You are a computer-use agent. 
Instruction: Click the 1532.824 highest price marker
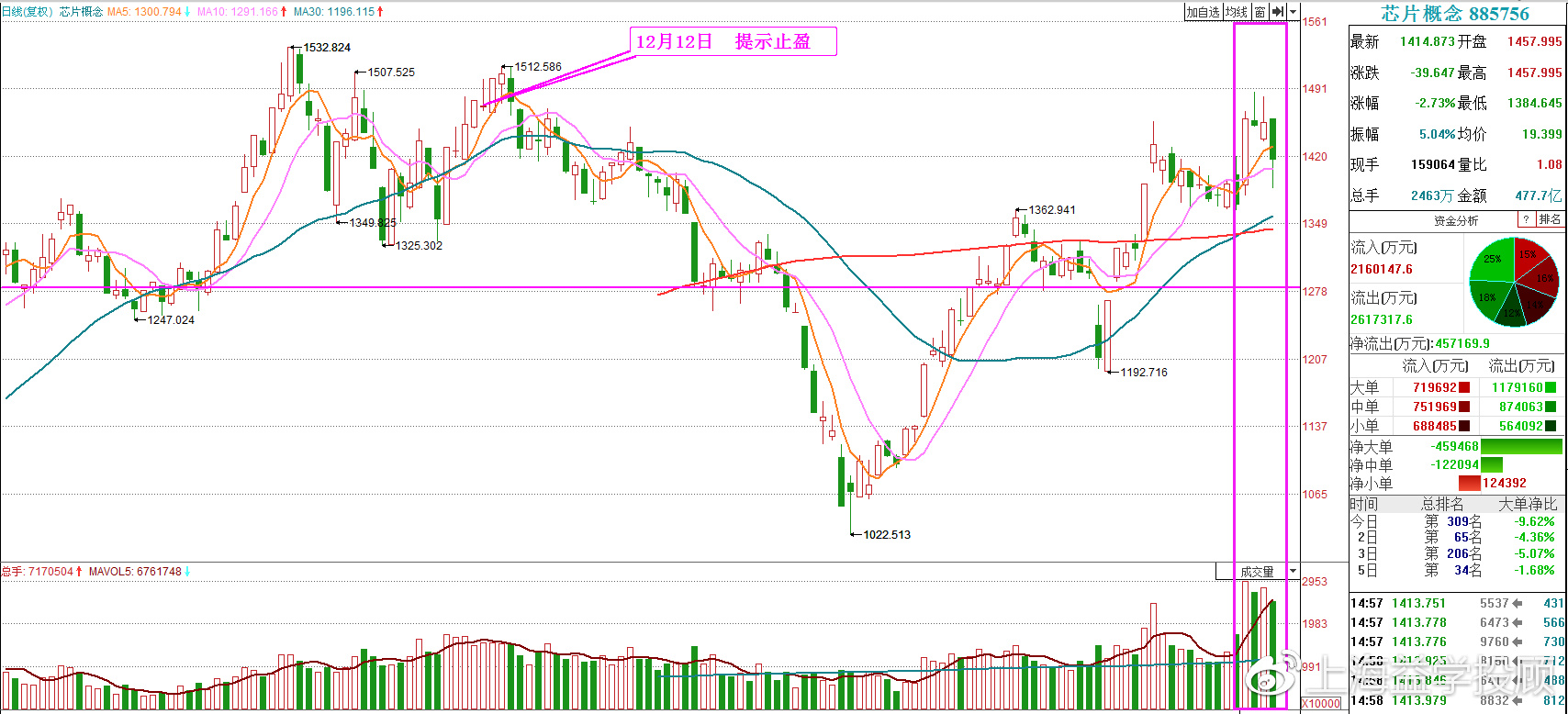327,47
